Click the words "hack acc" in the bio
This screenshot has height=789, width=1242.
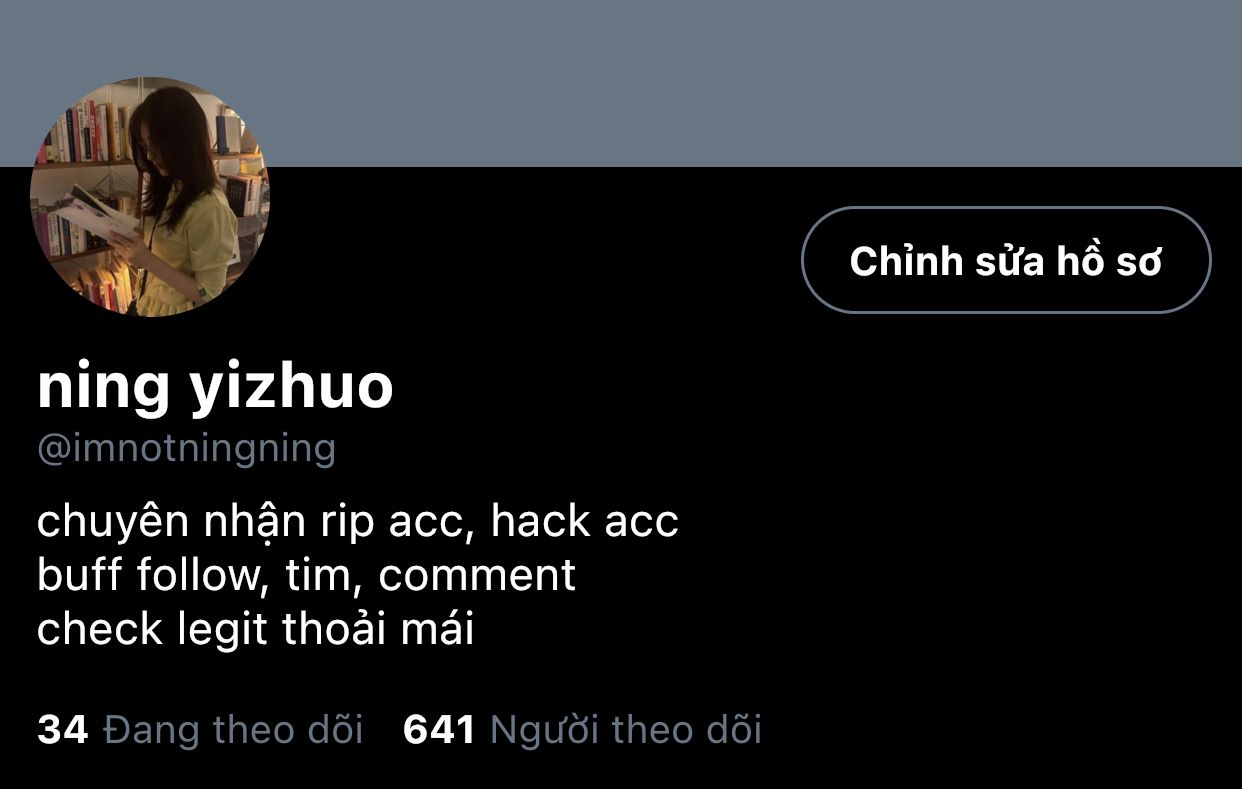click(x=585, y=522)
